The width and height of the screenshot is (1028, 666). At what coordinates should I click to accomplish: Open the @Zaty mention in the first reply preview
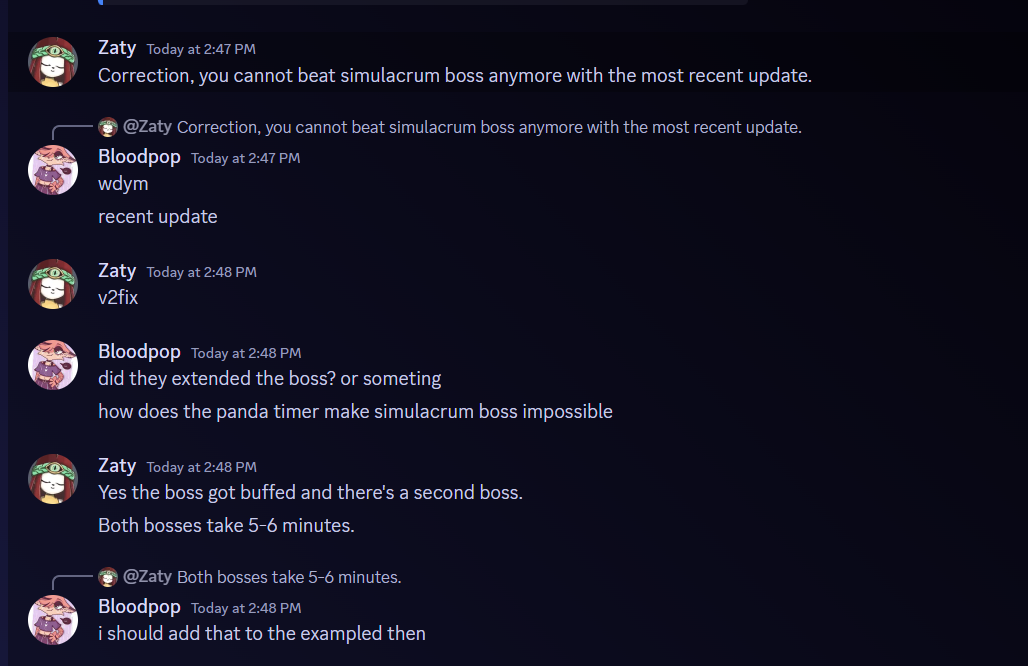(149, 127)
